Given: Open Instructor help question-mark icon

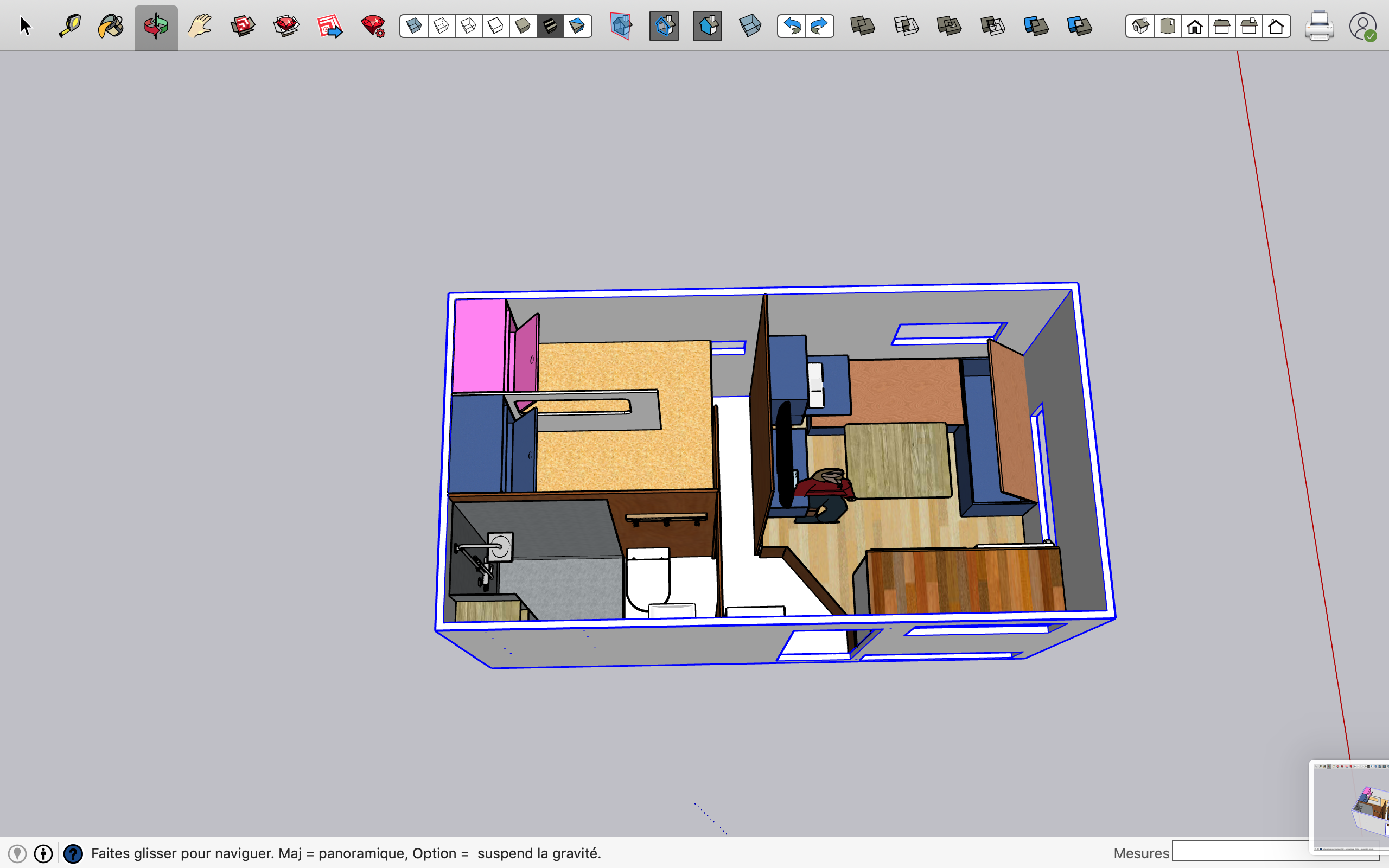Looking at the screenshot, I should tap(73, 854).
